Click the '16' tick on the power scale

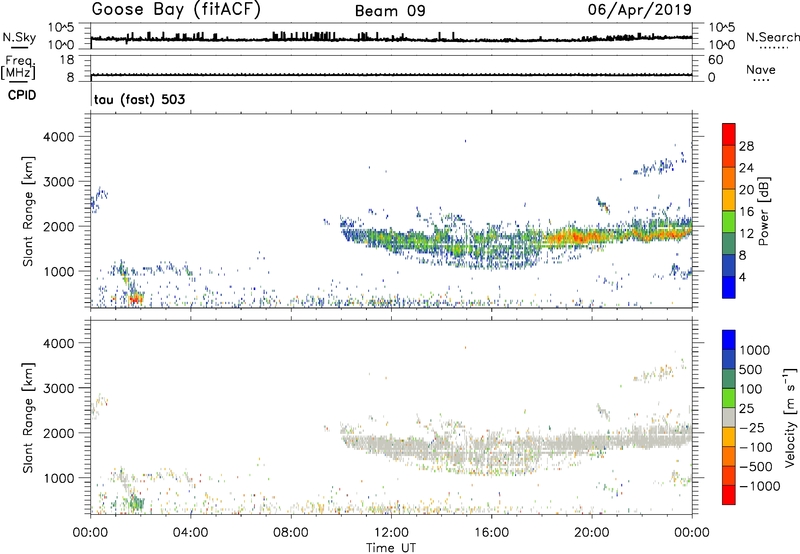pyautogui.click(x=746, y=212)
